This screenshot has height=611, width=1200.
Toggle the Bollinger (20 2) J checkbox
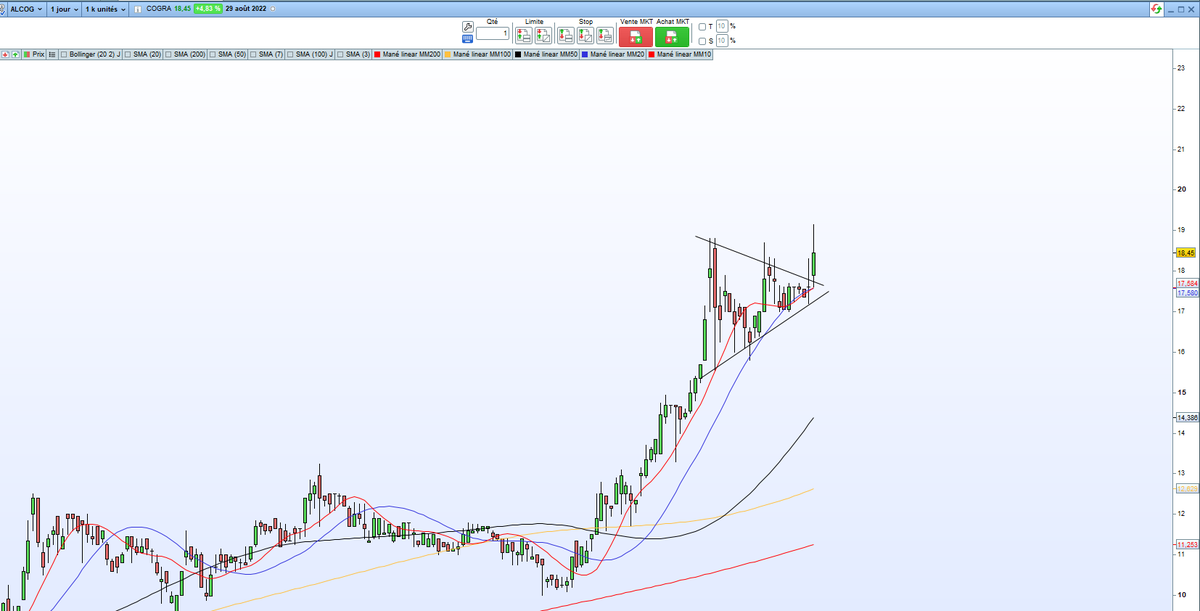point(65,54)
